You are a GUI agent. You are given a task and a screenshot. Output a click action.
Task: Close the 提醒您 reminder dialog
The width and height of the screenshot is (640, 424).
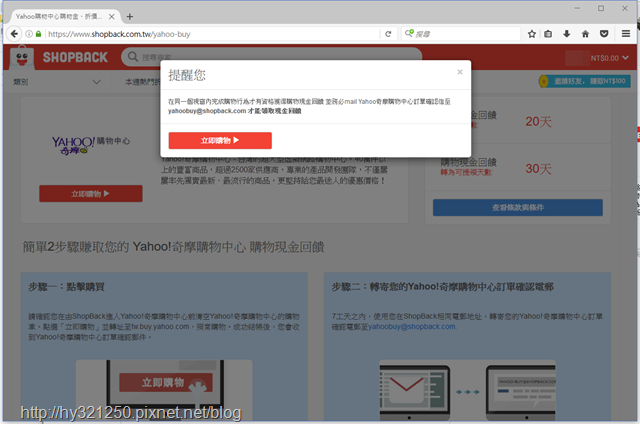[x=460, y=72]
